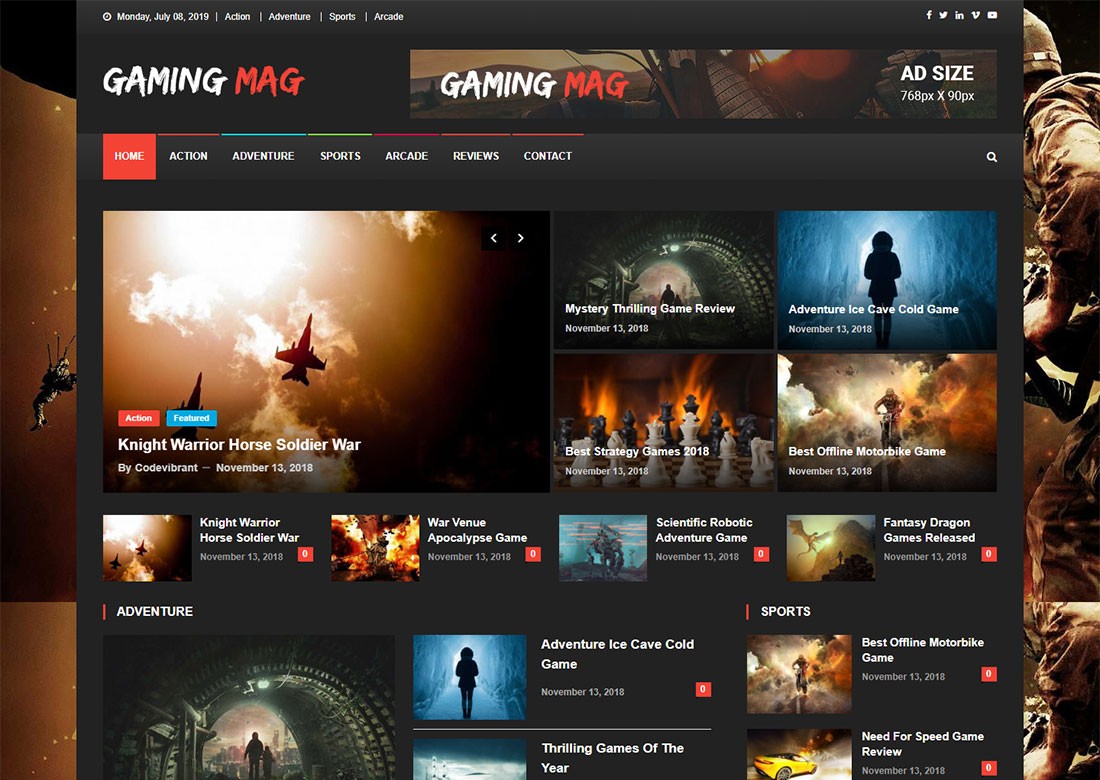Click comment count badge for Knight Warrior post
The width and height of the screenshot is (1100, 780).
[305, 554]
